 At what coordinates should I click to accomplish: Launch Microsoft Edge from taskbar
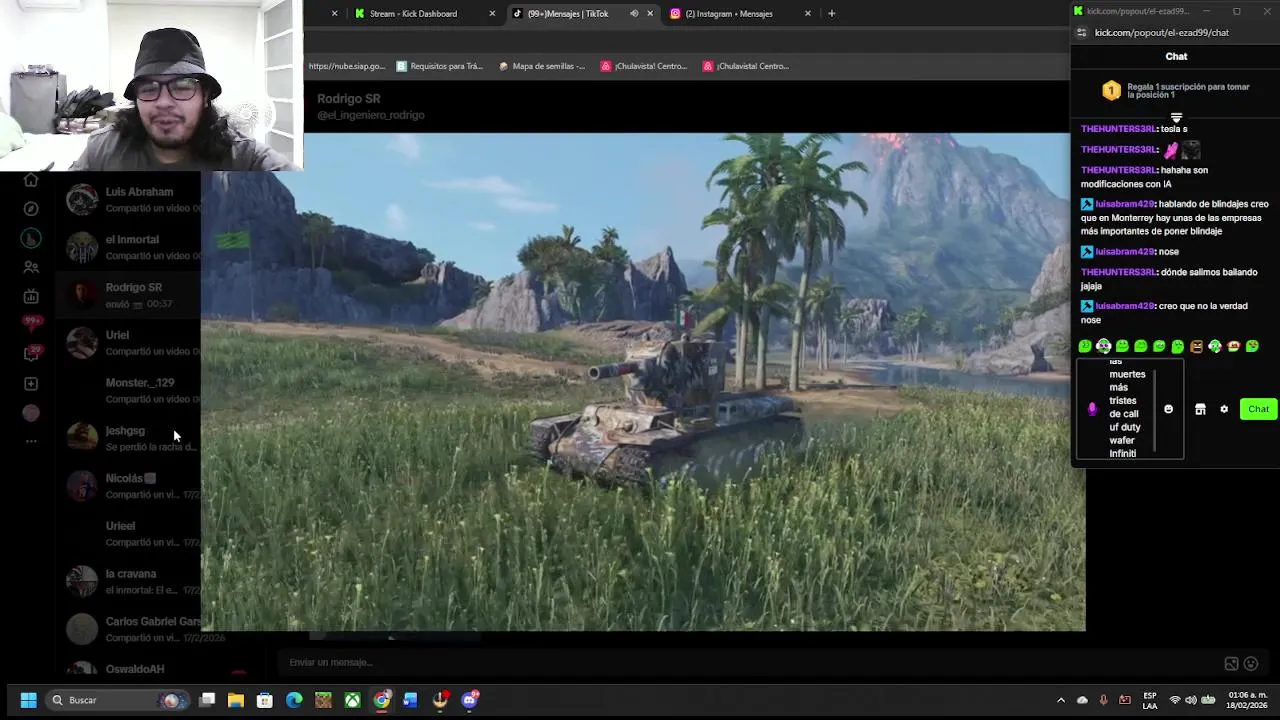coord(294,700)
